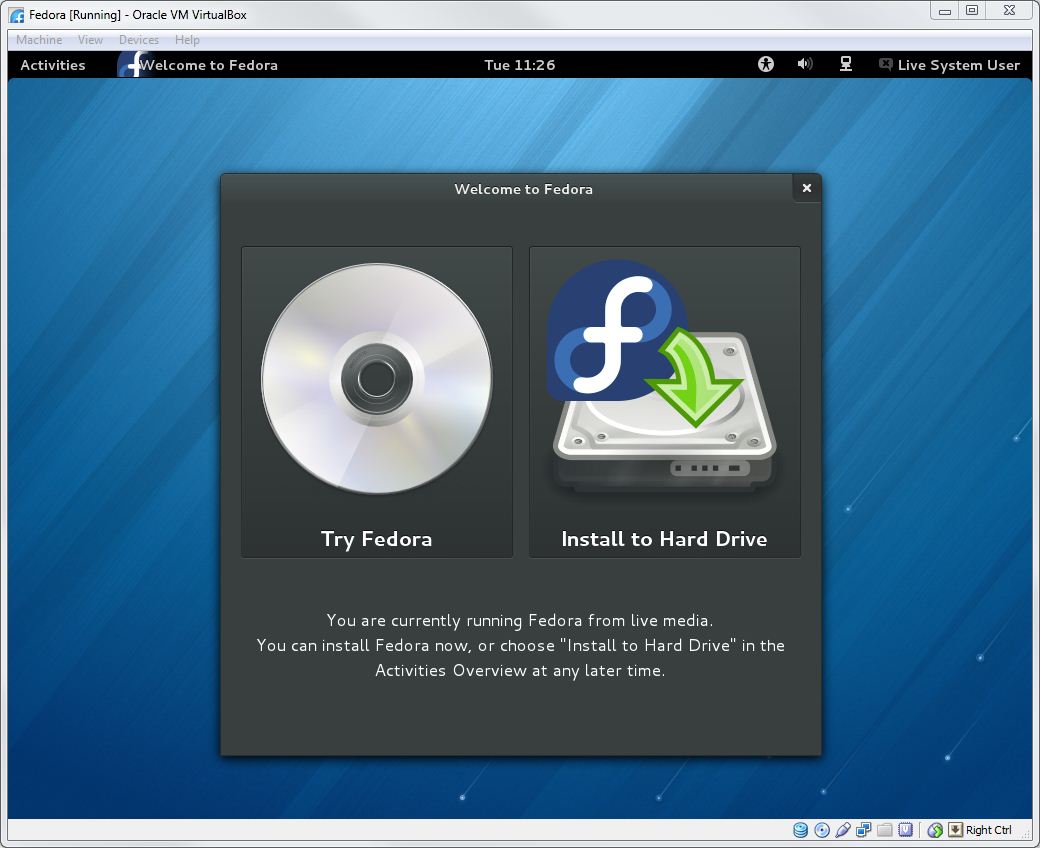Open the Tue 11:26 clock calendar
Viewport: 1040px width, 848px height.
(519, 65)
